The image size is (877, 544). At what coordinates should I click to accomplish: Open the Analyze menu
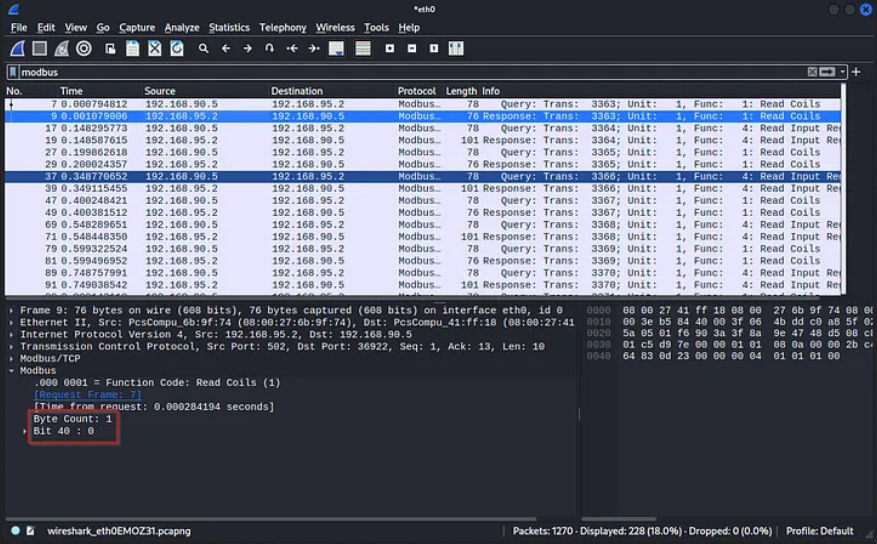(182, 27)
